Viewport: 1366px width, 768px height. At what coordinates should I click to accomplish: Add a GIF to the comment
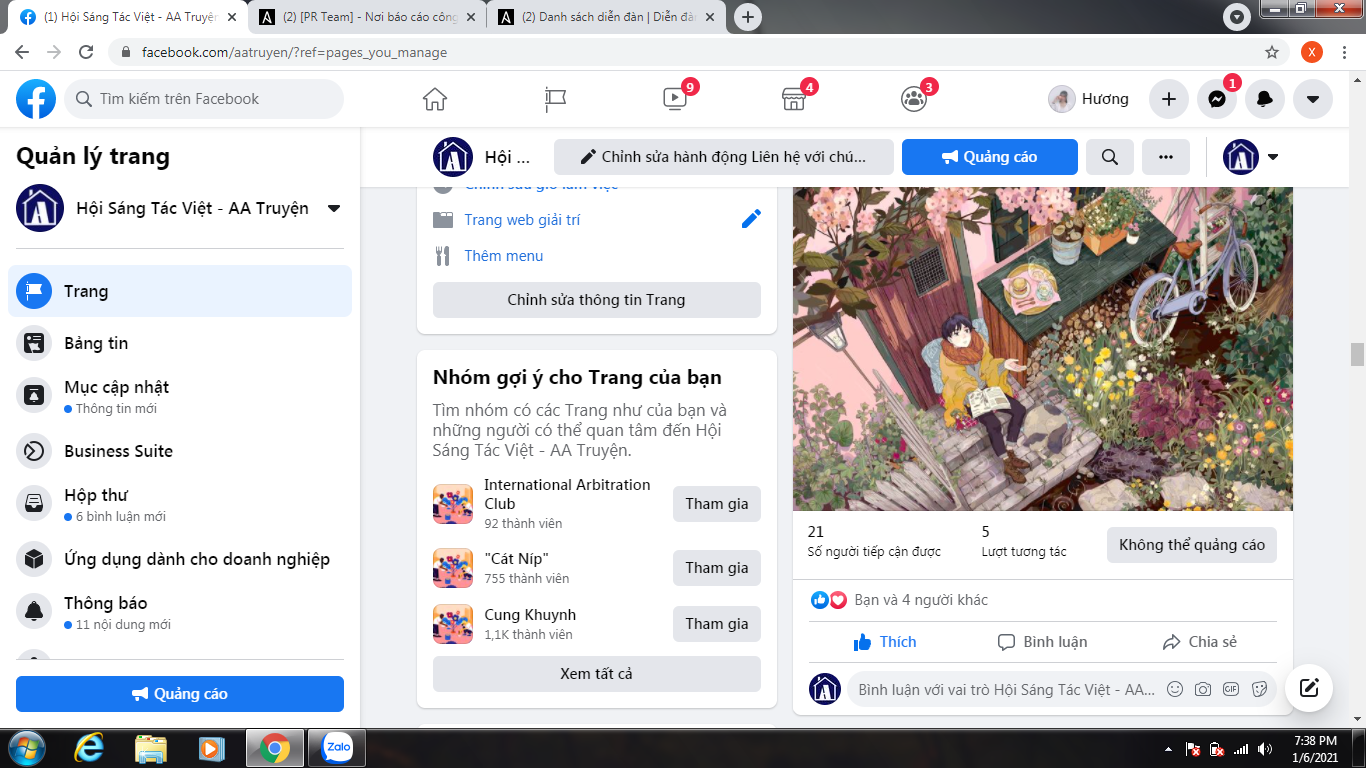(x=1231, y=689)
